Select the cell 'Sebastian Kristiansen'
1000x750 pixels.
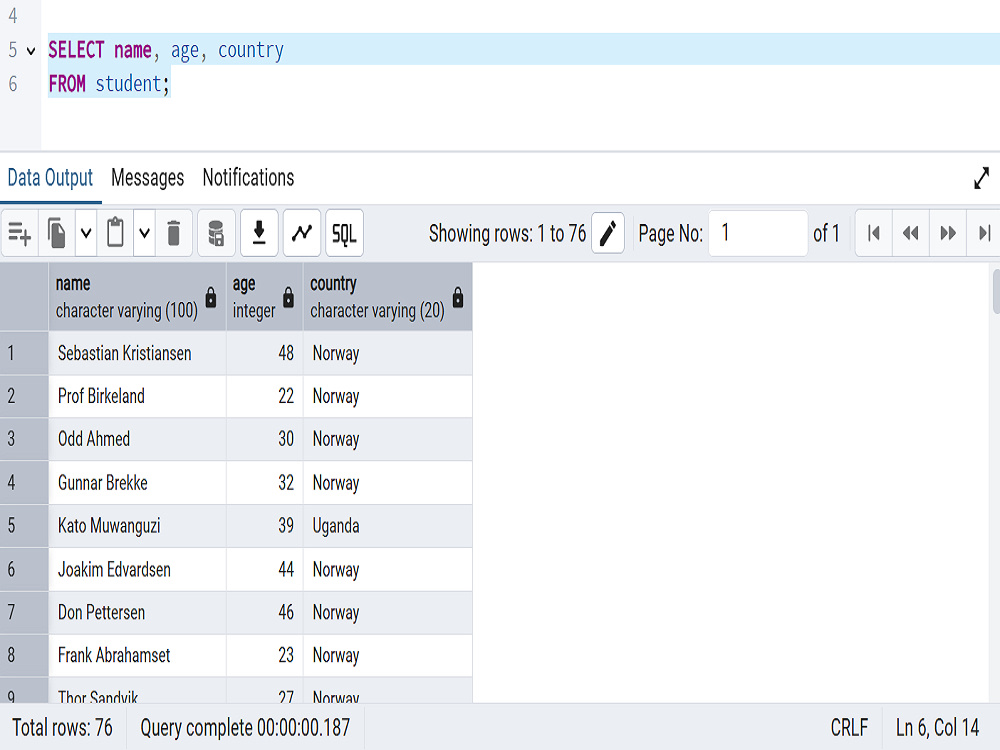point(137,353)
